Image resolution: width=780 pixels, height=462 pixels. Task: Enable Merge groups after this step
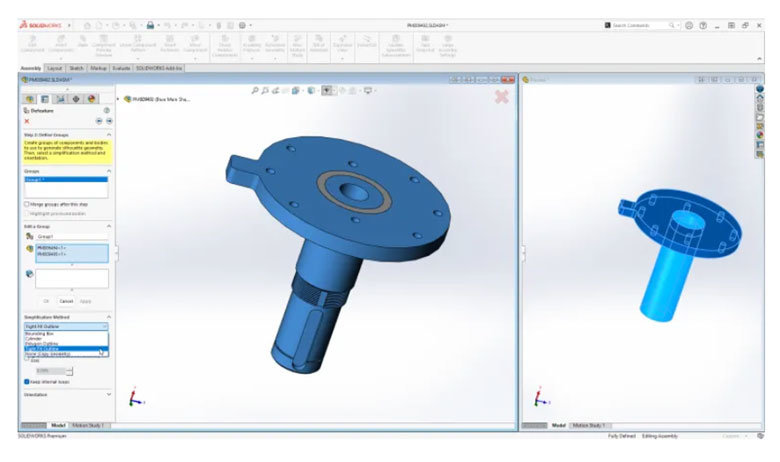(27, 204)
